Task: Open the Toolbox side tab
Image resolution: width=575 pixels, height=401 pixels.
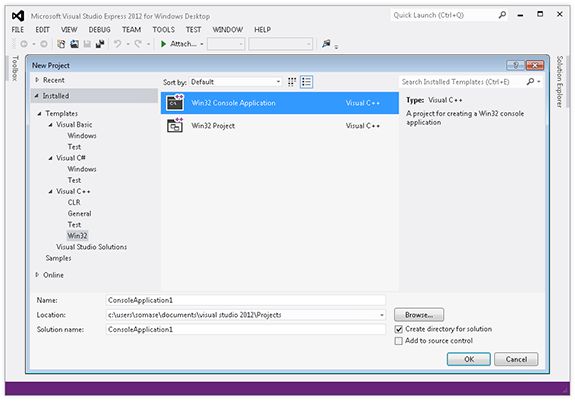Action: (x=15, y=68)
